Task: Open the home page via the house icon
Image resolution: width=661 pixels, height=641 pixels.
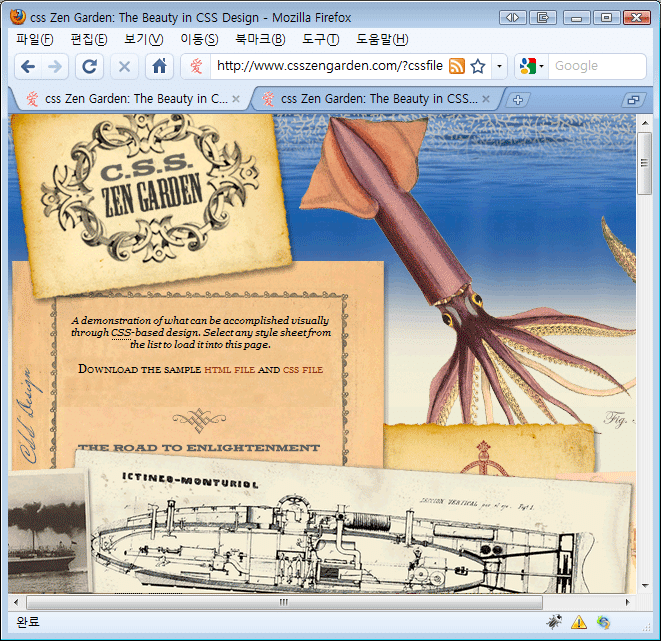Action: tap(159, 67)
